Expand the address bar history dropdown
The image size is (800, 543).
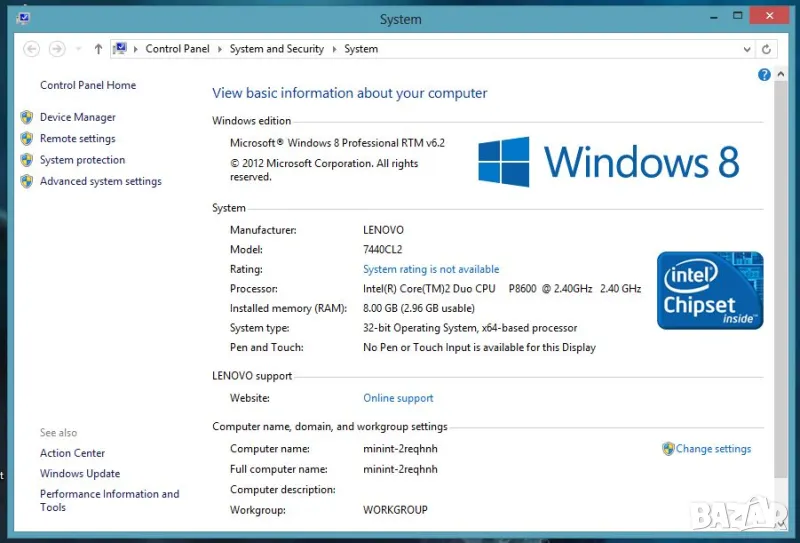[x=747, y=49]
